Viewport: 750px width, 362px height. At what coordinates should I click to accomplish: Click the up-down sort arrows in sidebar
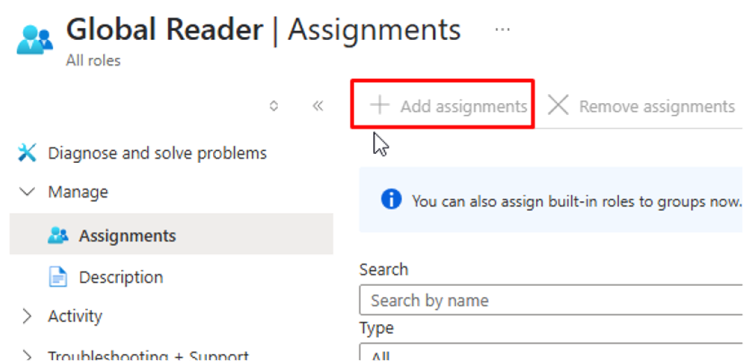click(x=274, y=106)
